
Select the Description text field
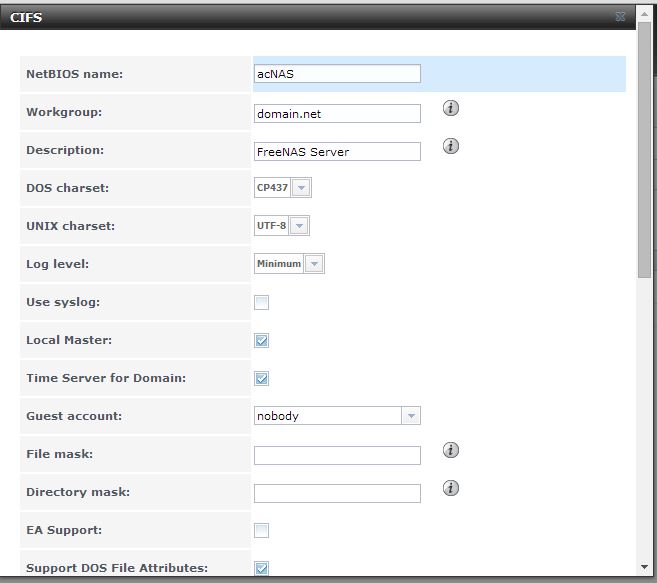[337, 152]
